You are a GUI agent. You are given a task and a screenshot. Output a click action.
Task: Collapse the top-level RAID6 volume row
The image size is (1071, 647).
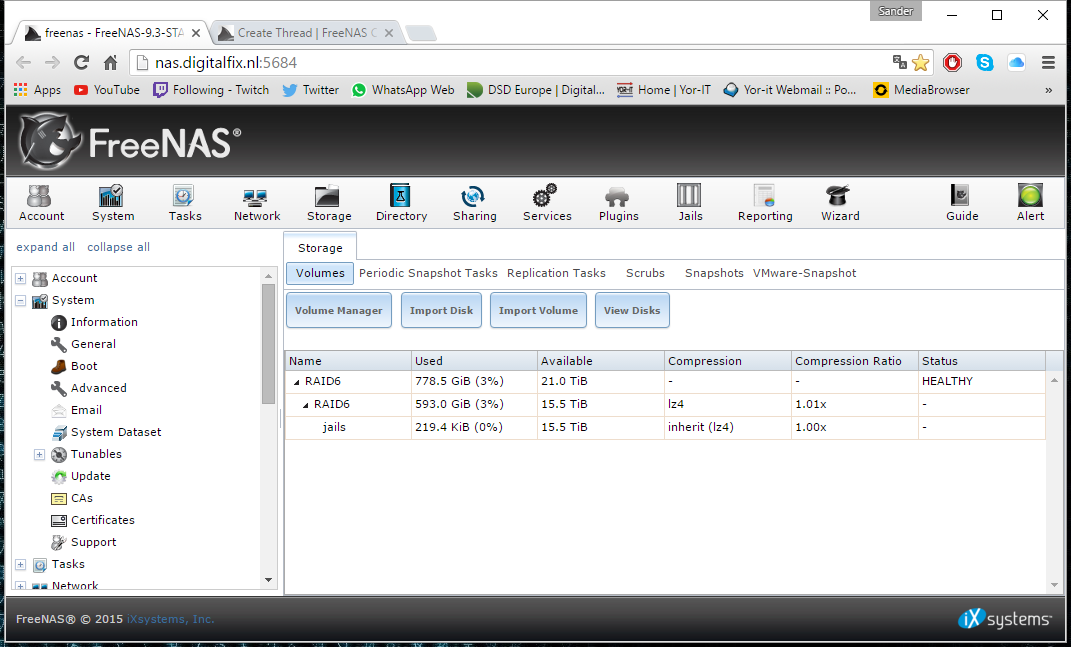pyautogui.click(x=296, y=382)
